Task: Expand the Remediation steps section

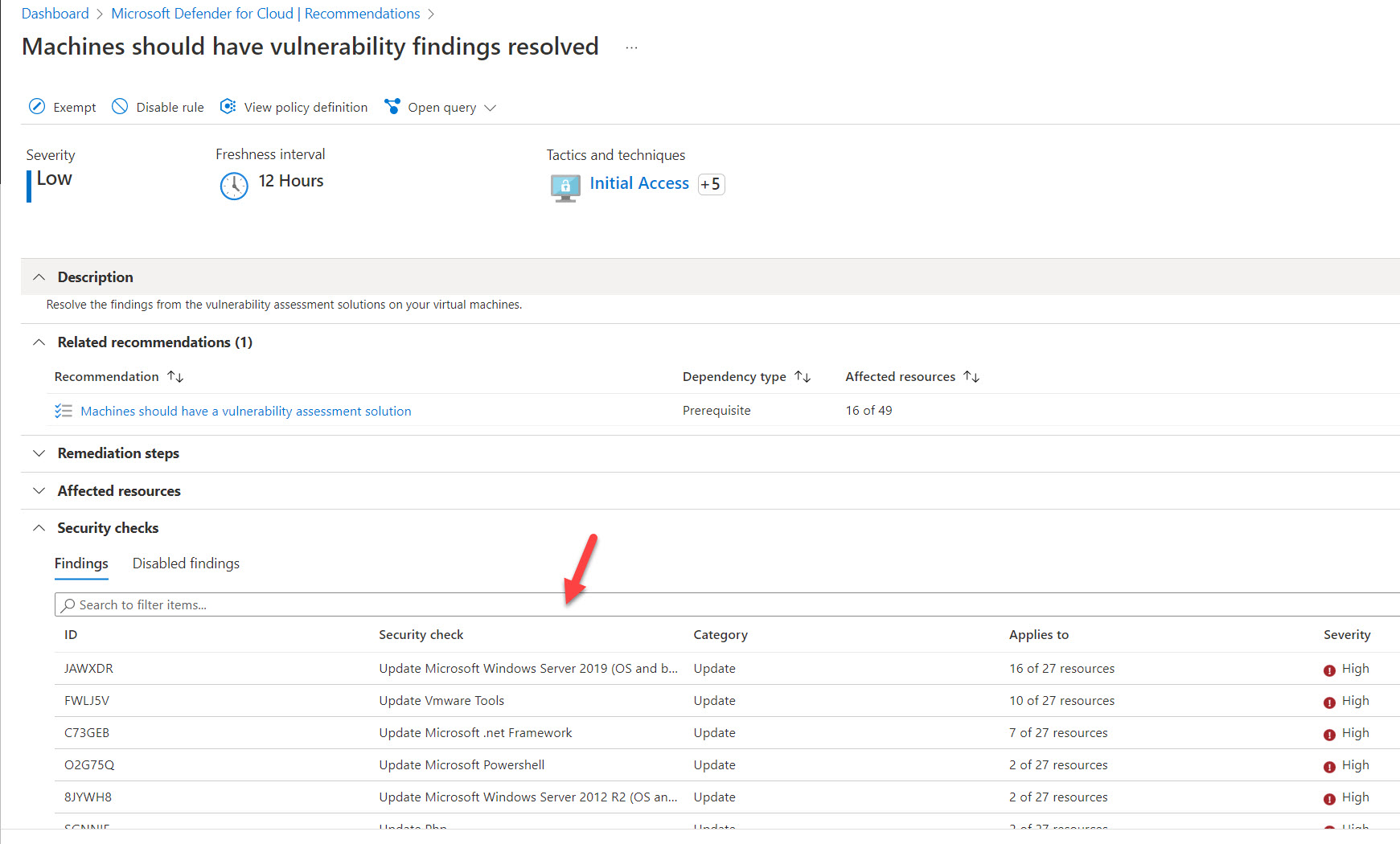Action: tap(39, 453)
